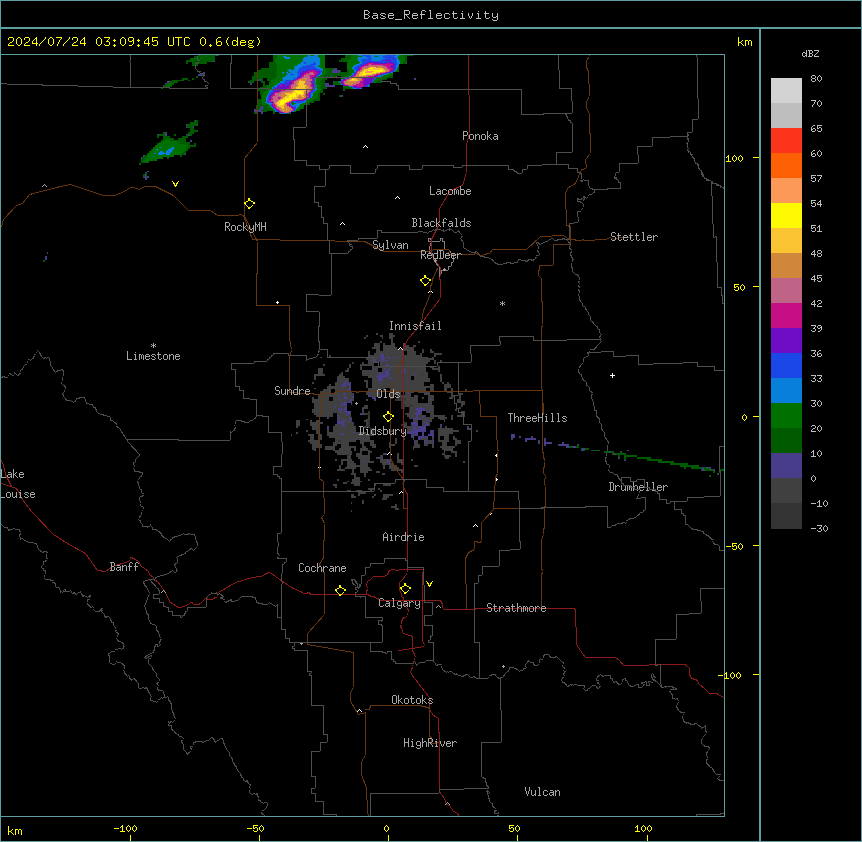Click the 100 km tick on right axis
The height and width of the screenshot is (842, 862).
[734, 158]
